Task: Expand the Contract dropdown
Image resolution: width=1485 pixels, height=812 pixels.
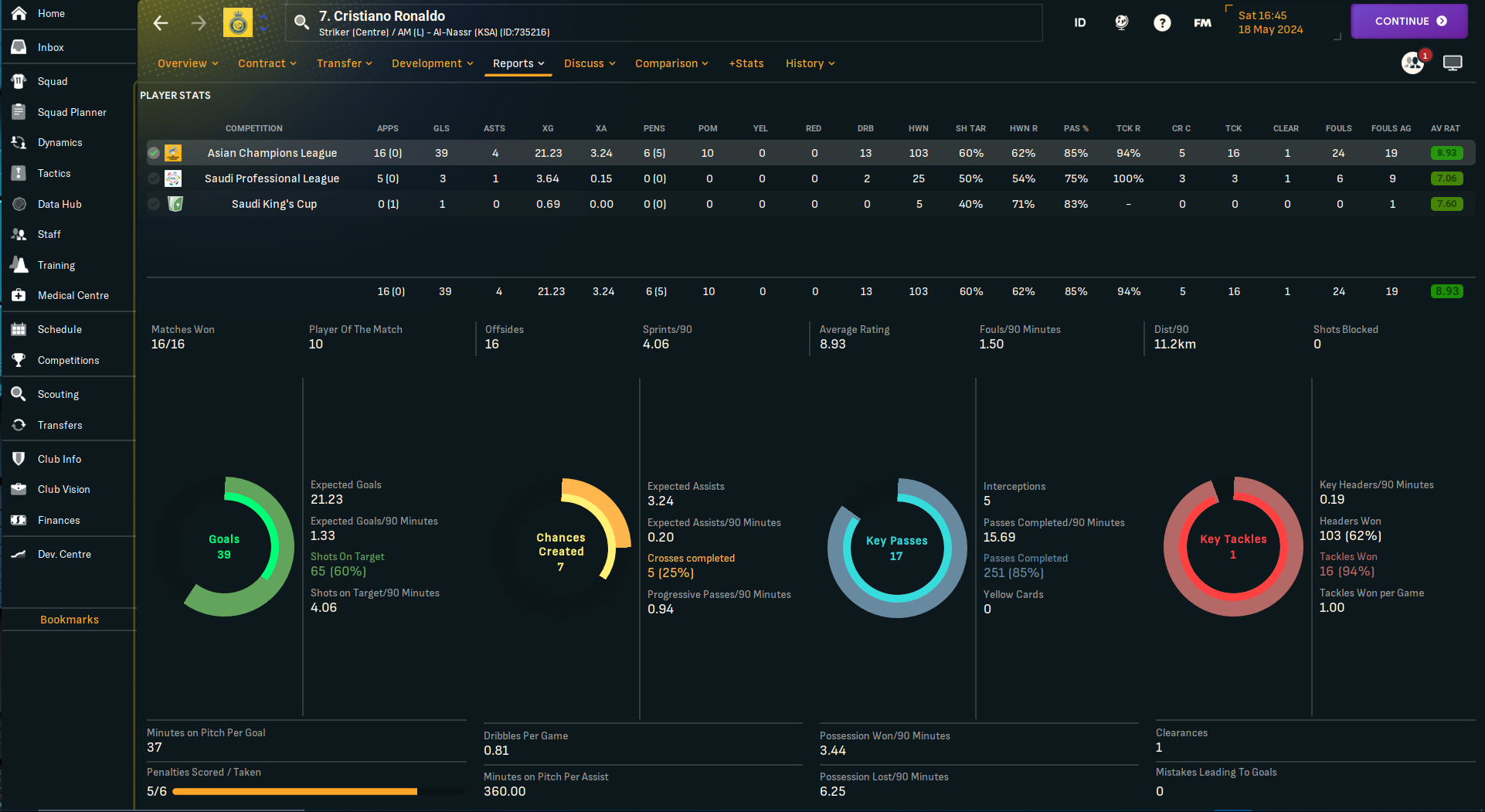Action: [x=267, y=63]
